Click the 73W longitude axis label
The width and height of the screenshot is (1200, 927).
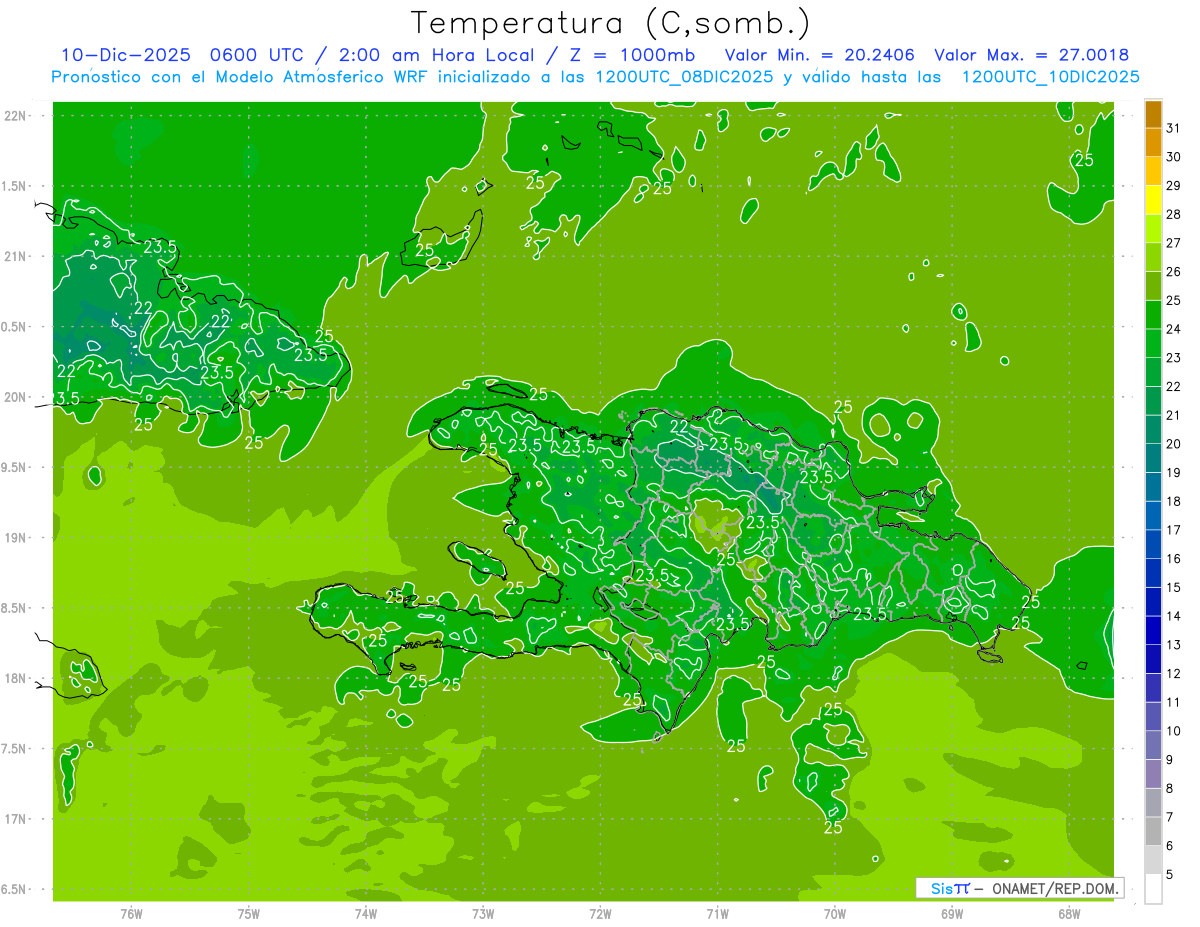pos(483,913)
